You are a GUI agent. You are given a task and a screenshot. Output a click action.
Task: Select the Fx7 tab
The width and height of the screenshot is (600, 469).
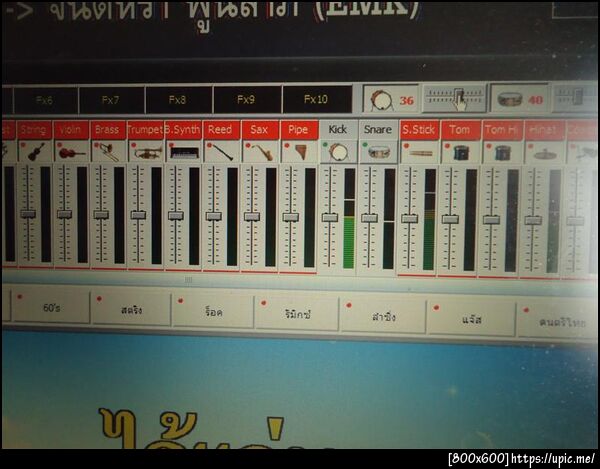point(111,100)
